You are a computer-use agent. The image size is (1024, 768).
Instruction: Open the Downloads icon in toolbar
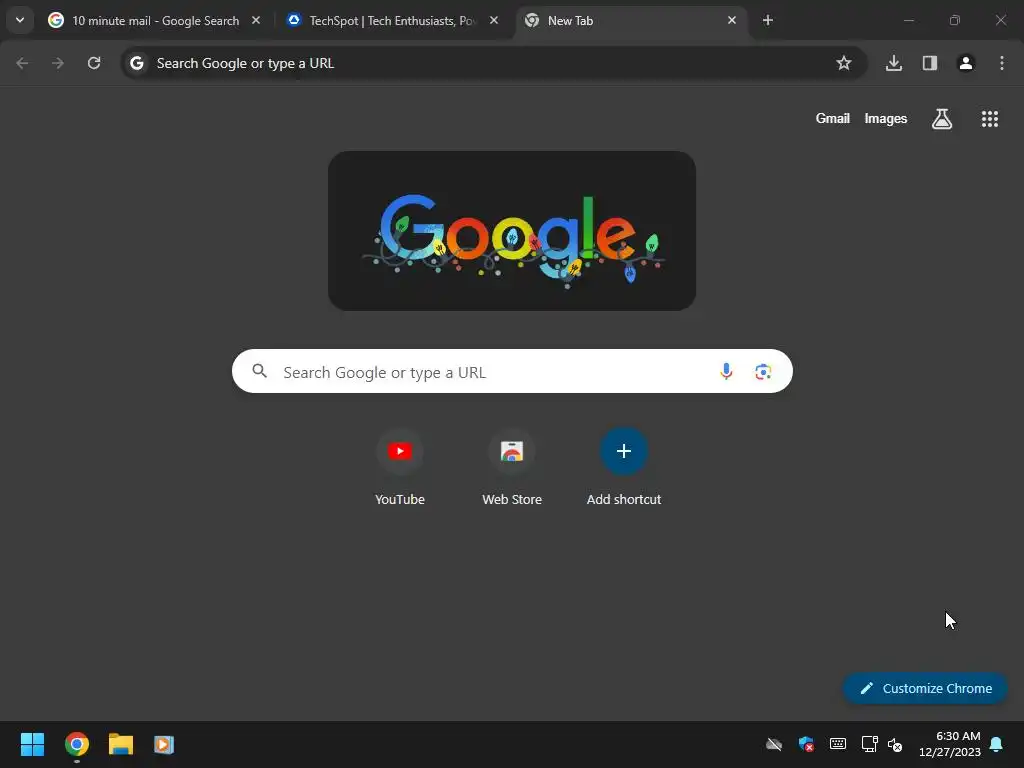(894, 63)
